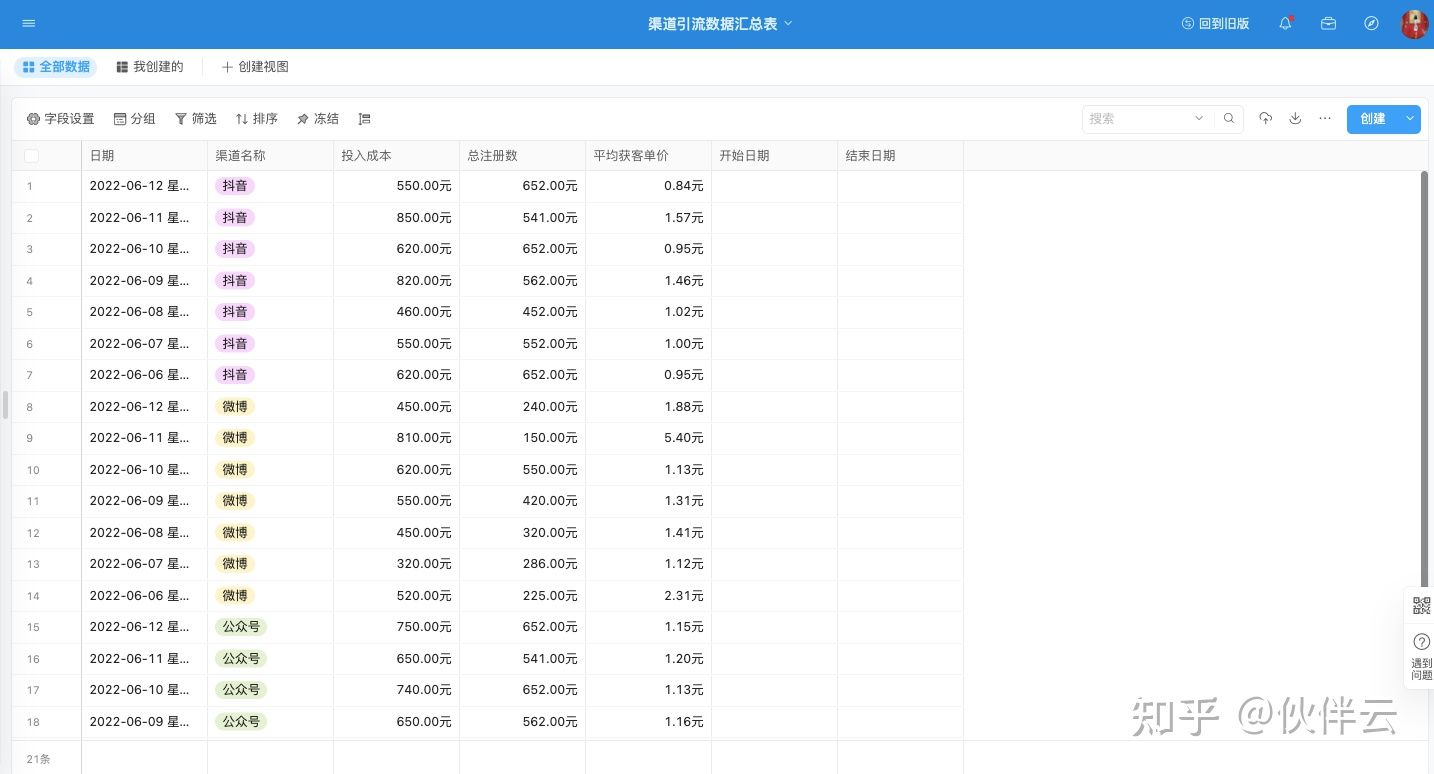The width and height of the screenshot is (1434, 774).
Task: Click the row height icon next to 冻结
Action: [365, 119]
